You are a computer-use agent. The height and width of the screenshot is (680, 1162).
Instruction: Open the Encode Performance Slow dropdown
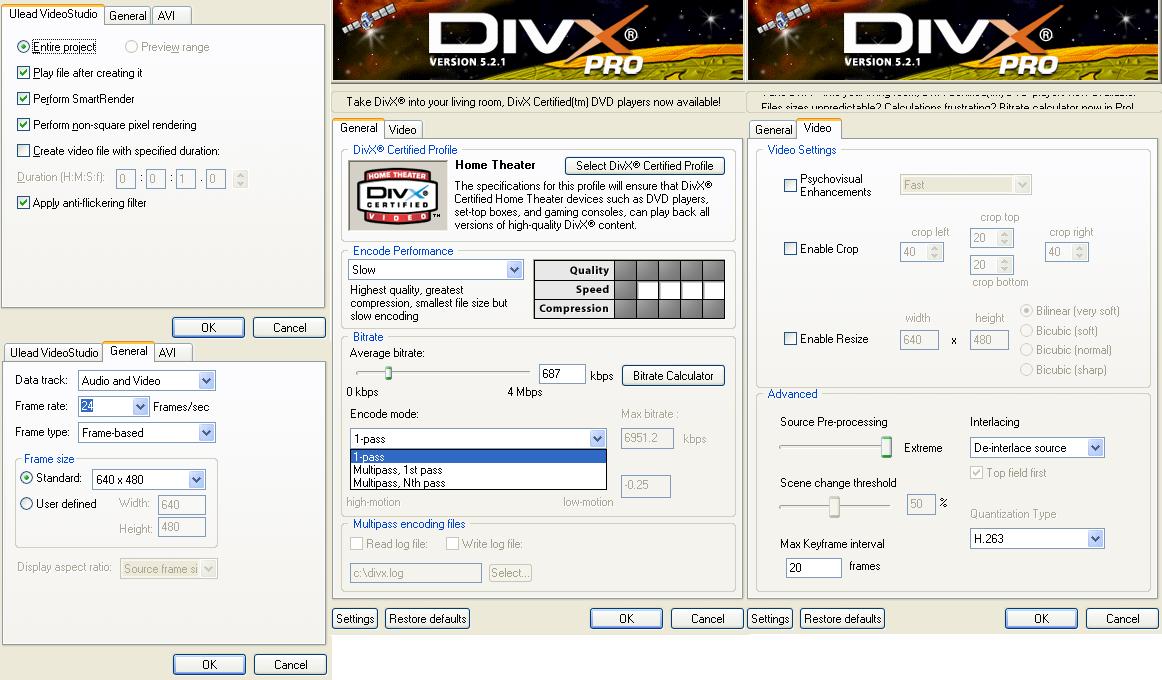pyautogui.click(x=514, y=270)
